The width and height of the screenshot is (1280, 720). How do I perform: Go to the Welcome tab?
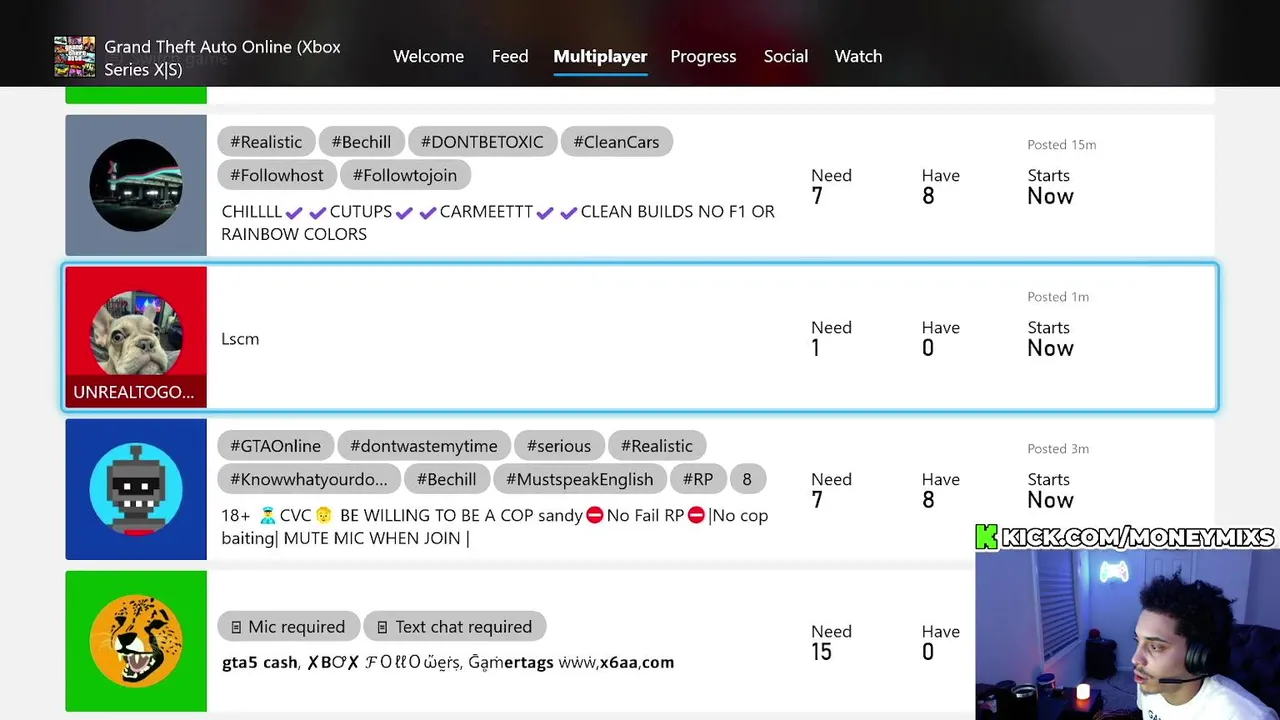[x=428, y=56]
